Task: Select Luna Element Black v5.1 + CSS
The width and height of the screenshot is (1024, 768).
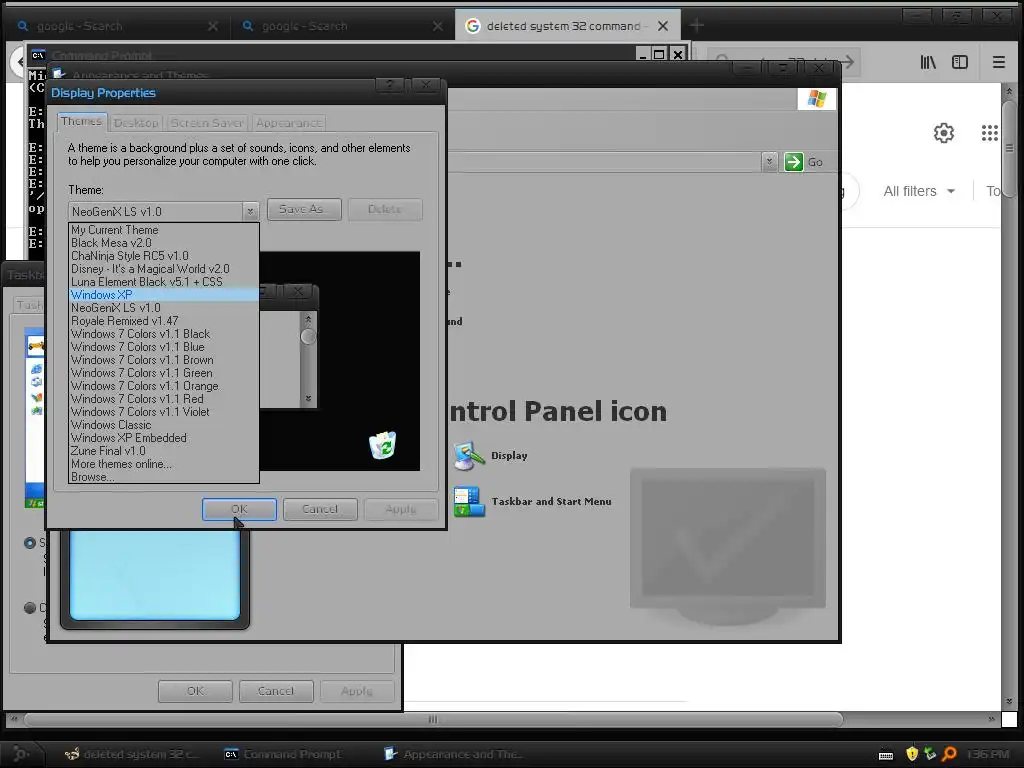Action: click(x=163, y=282)
